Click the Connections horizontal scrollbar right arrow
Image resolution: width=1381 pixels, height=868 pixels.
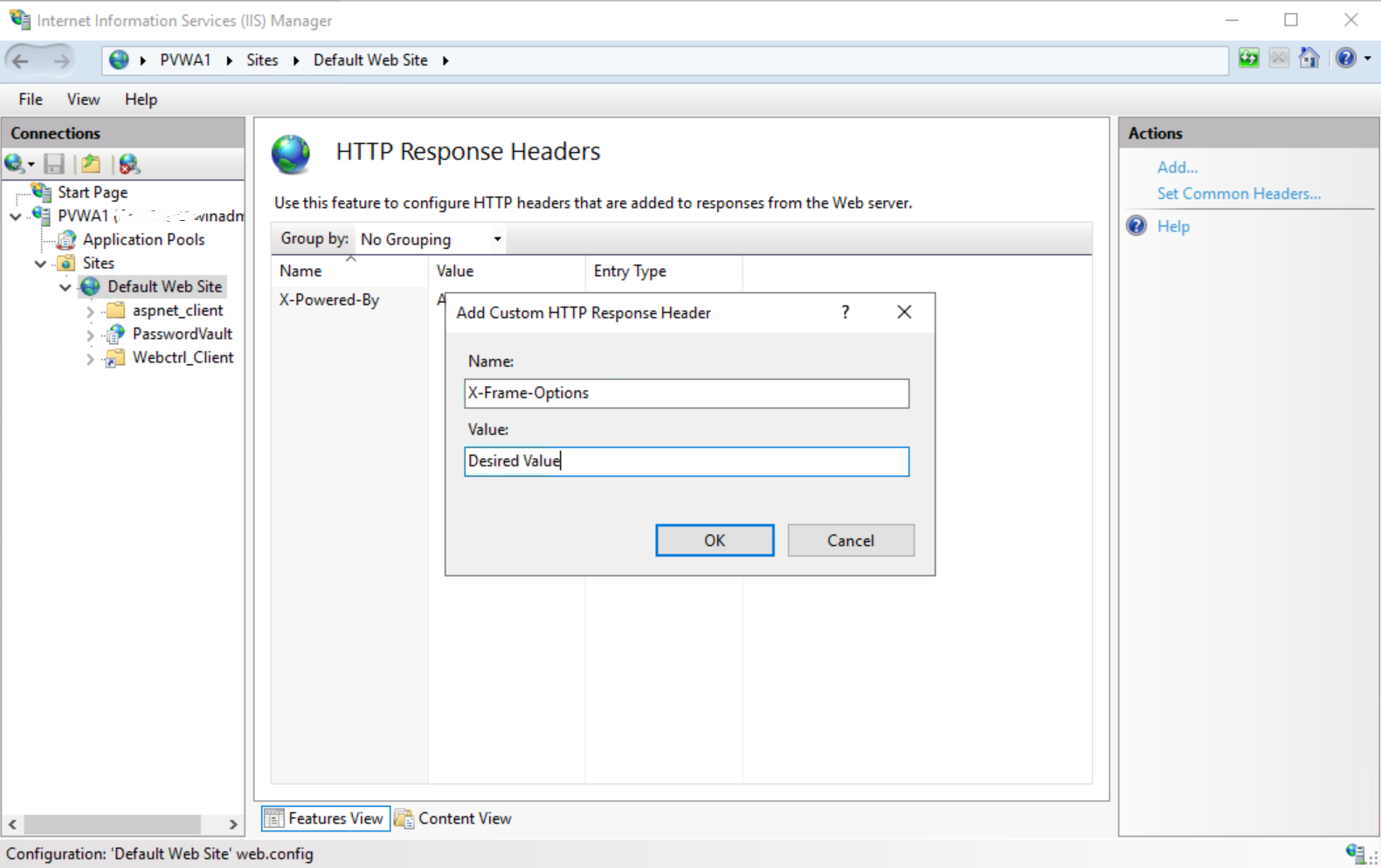pos(232,824)
